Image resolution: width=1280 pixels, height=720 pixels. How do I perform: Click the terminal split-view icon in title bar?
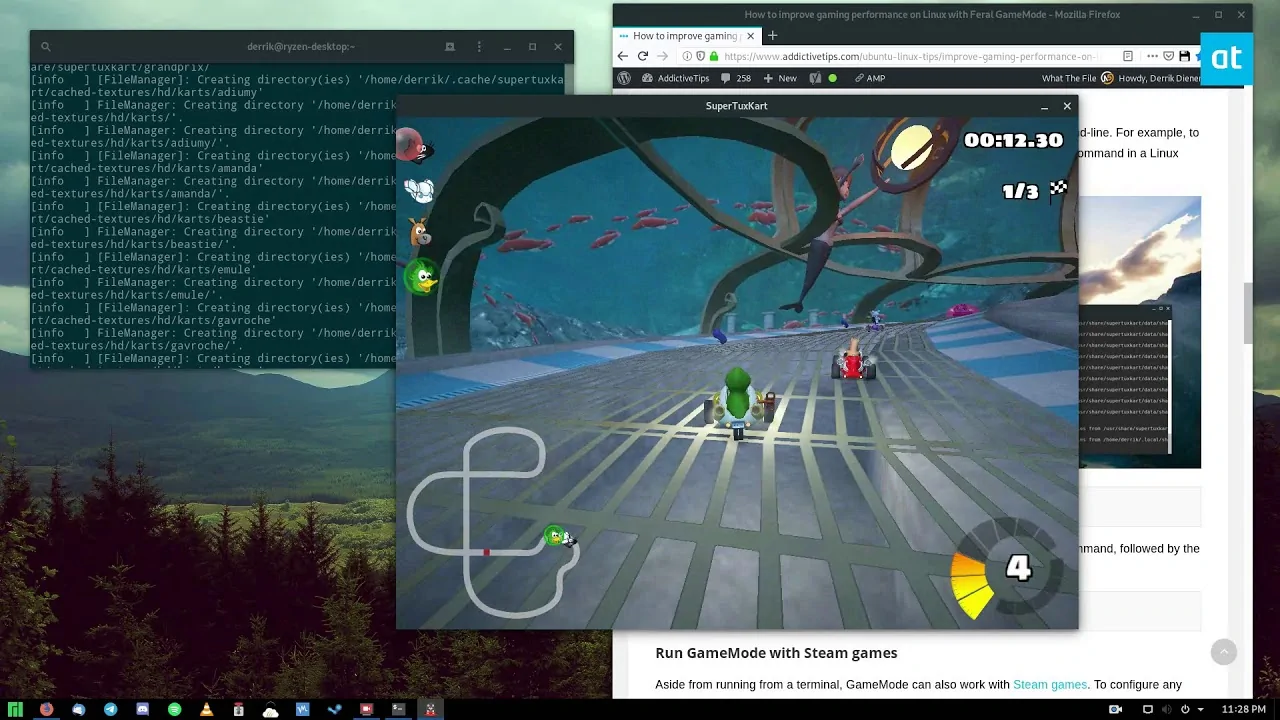tap(450, 47)
